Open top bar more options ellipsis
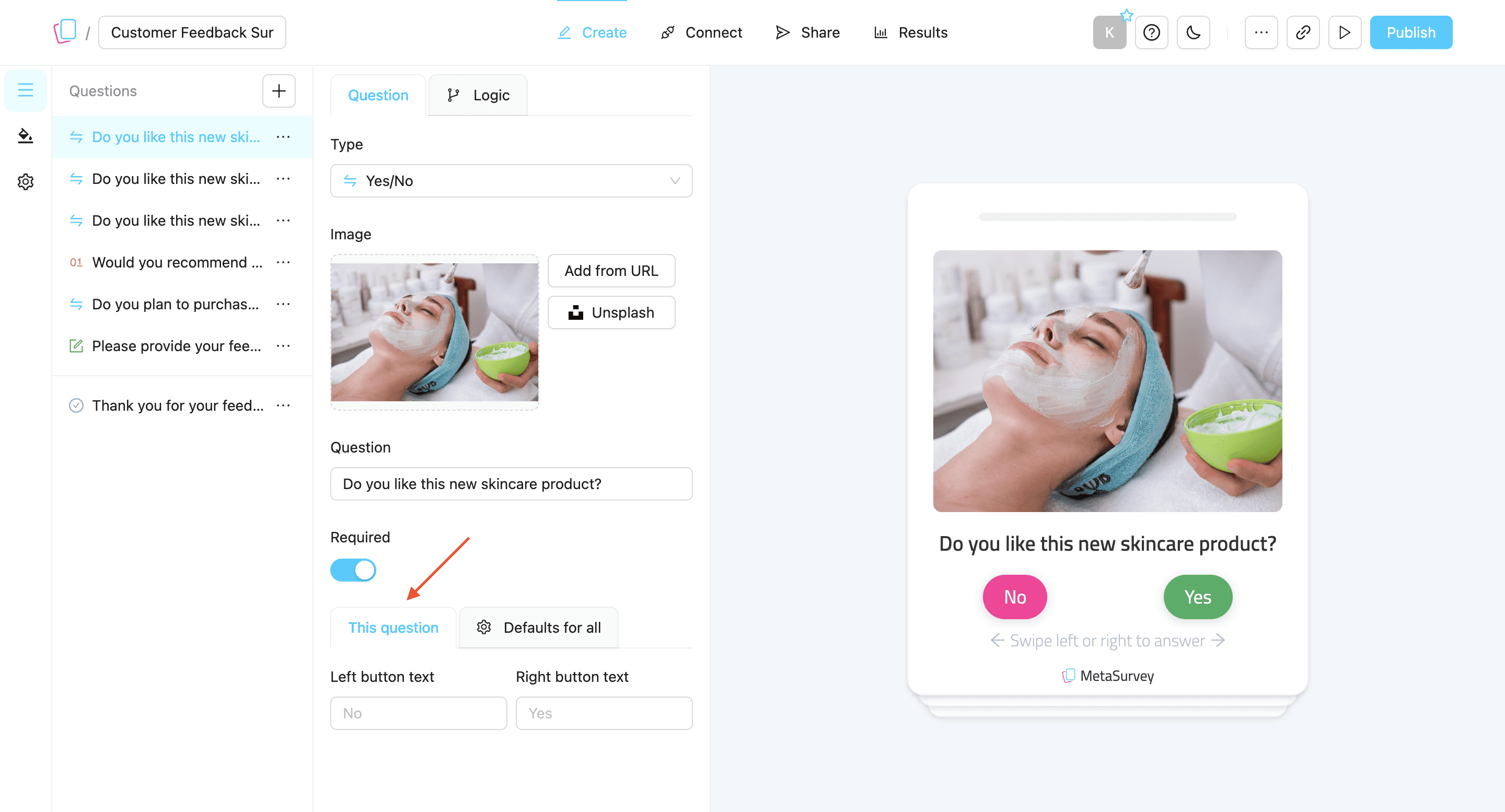Viewport: 1505px width, 812px height. (x=1261, y=33)
